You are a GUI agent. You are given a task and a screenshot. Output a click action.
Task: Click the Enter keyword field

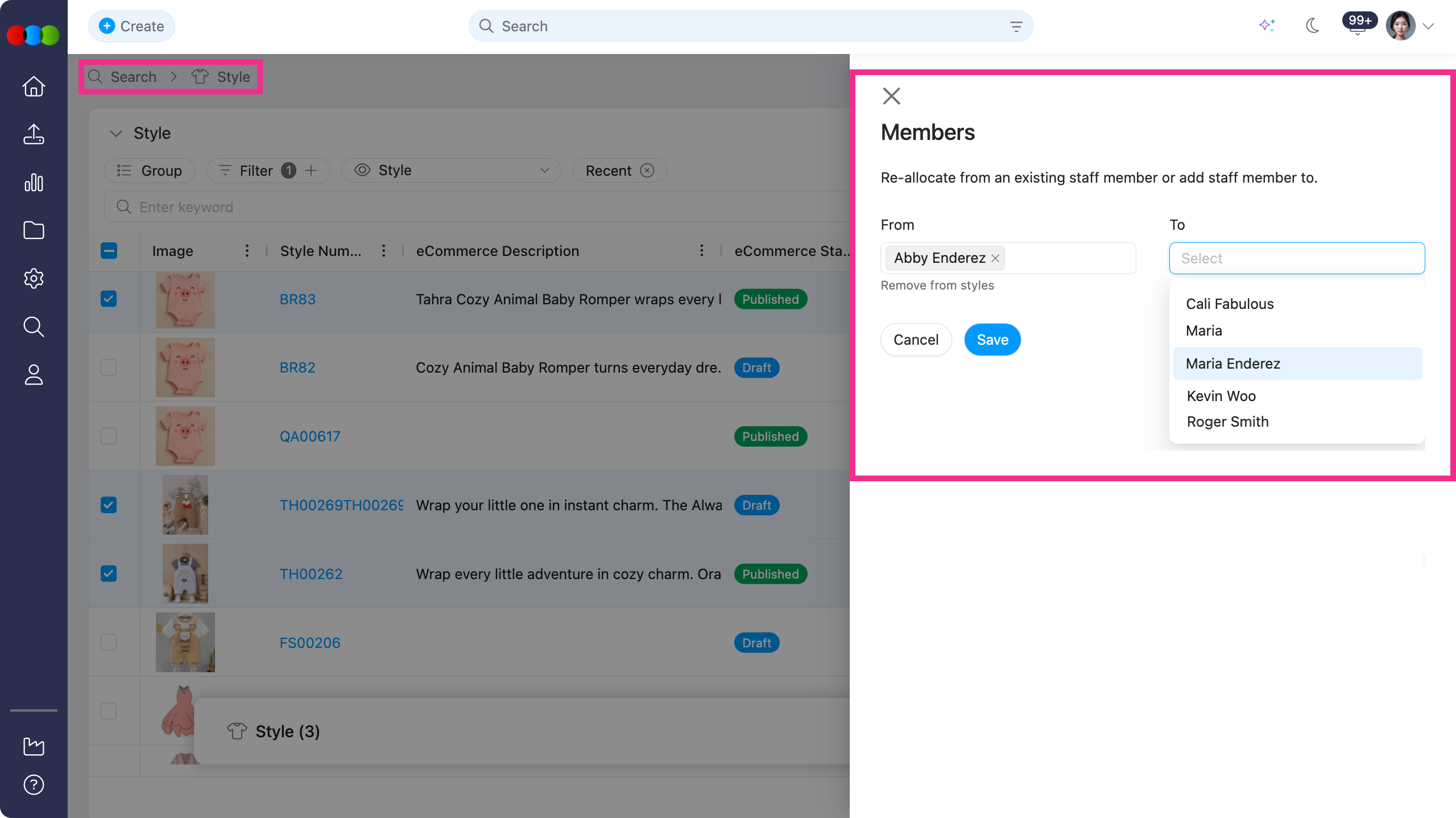[477, 207]
